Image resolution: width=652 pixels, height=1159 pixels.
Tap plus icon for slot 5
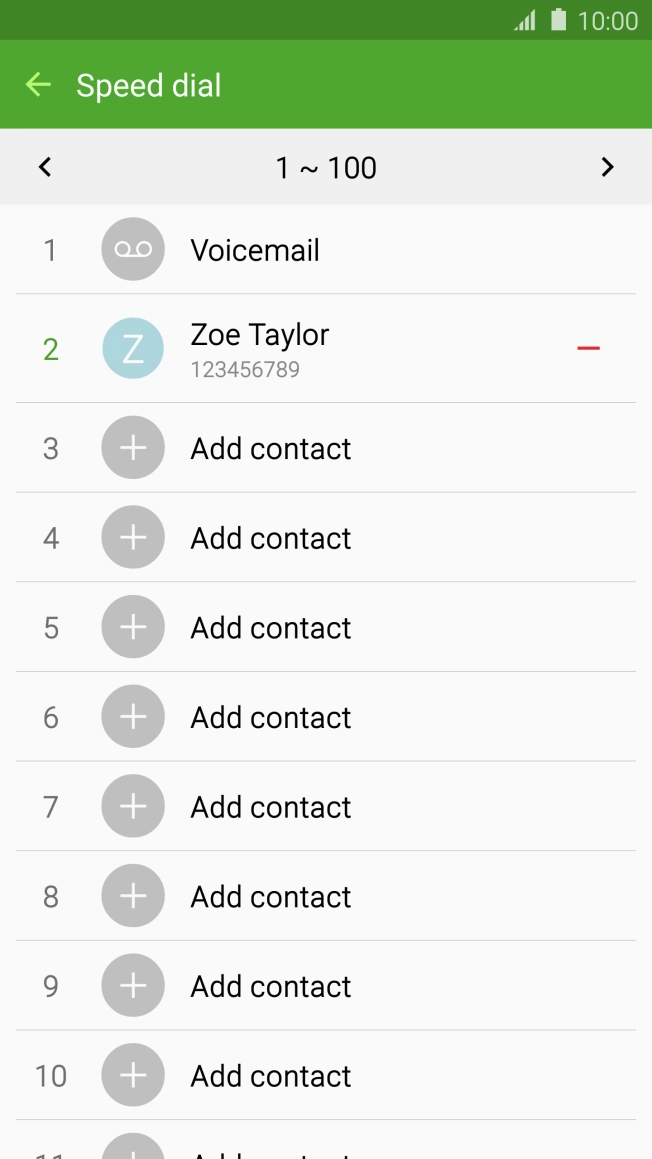point(132,627)
